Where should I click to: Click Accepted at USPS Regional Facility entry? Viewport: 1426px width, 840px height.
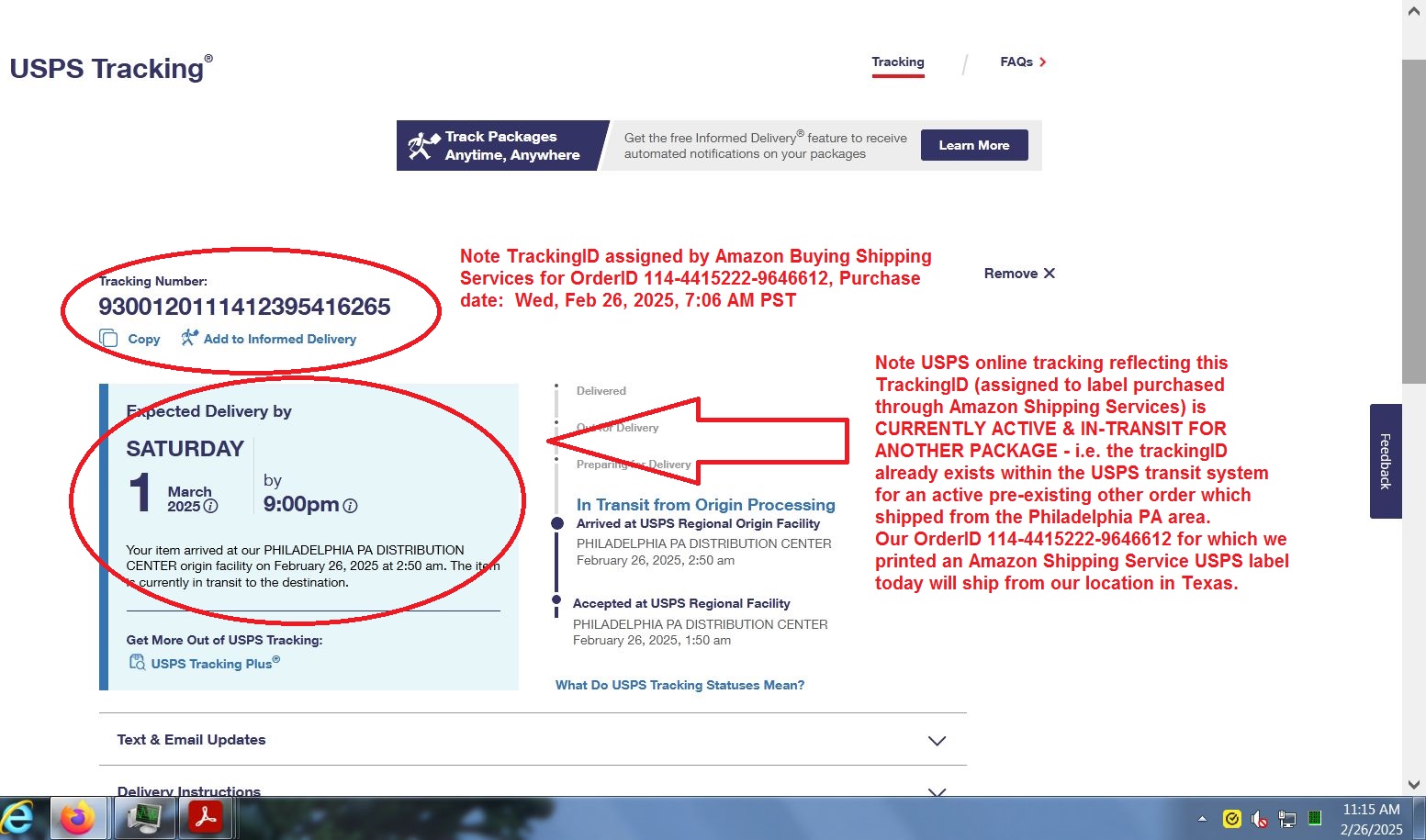681,603
